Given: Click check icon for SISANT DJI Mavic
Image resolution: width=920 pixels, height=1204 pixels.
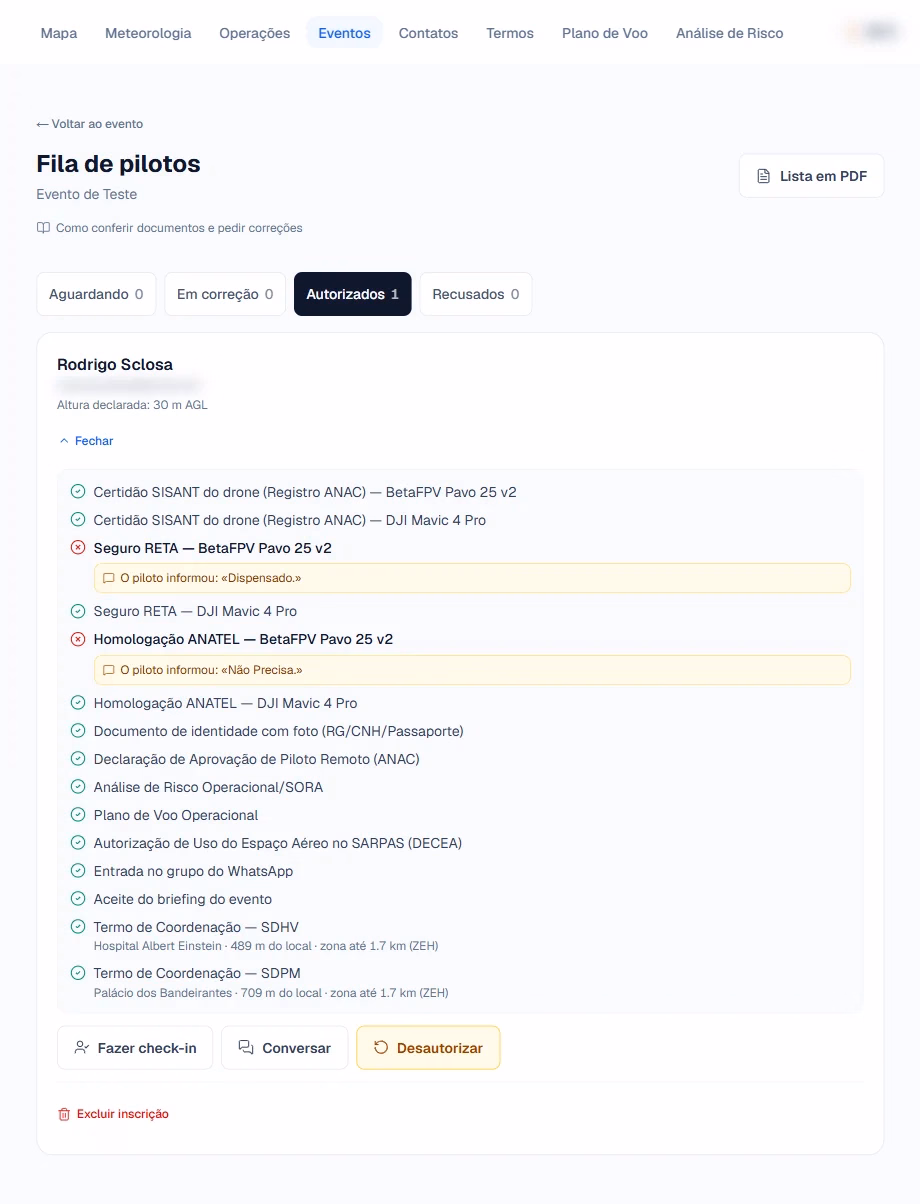Looking at the screenshot, I should (78, 520).
